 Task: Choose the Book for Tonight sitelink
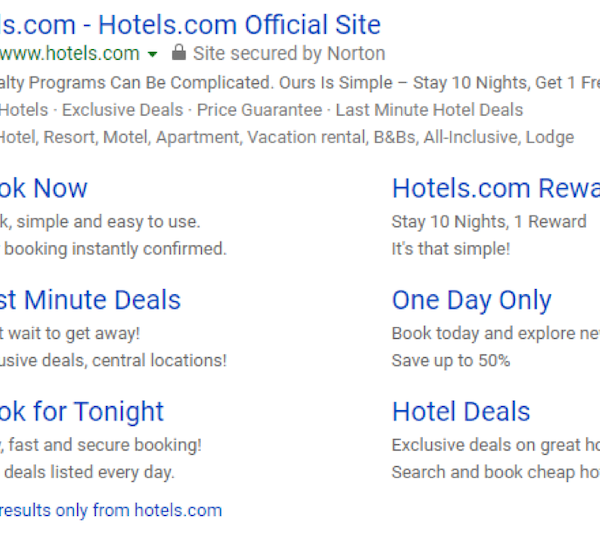82,412
